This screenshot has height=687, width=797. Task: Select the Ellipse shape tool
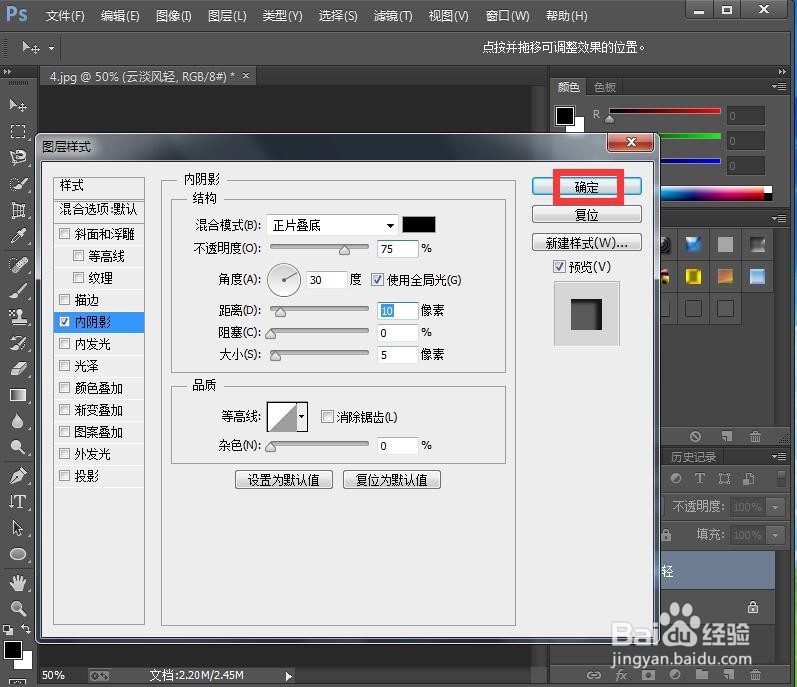pos(18,554)
